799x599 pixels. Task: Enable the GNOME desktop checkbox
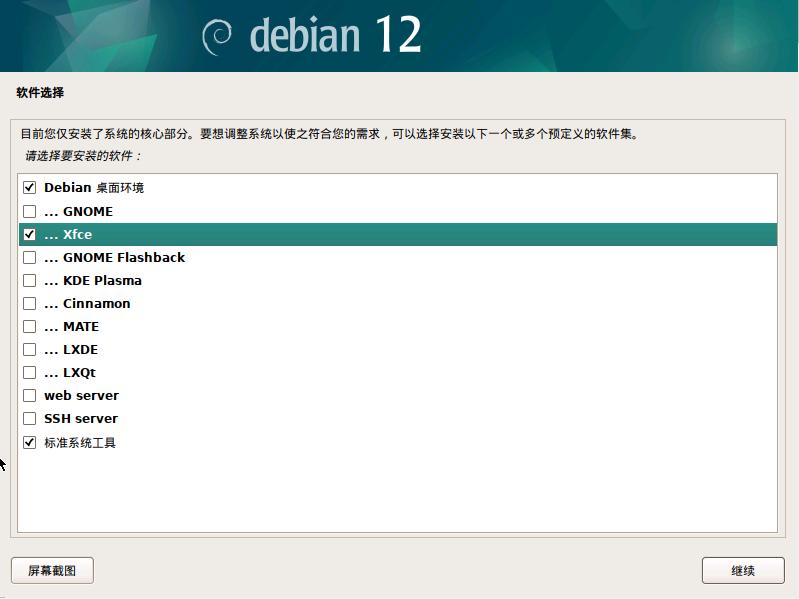(x=30, y=211)
